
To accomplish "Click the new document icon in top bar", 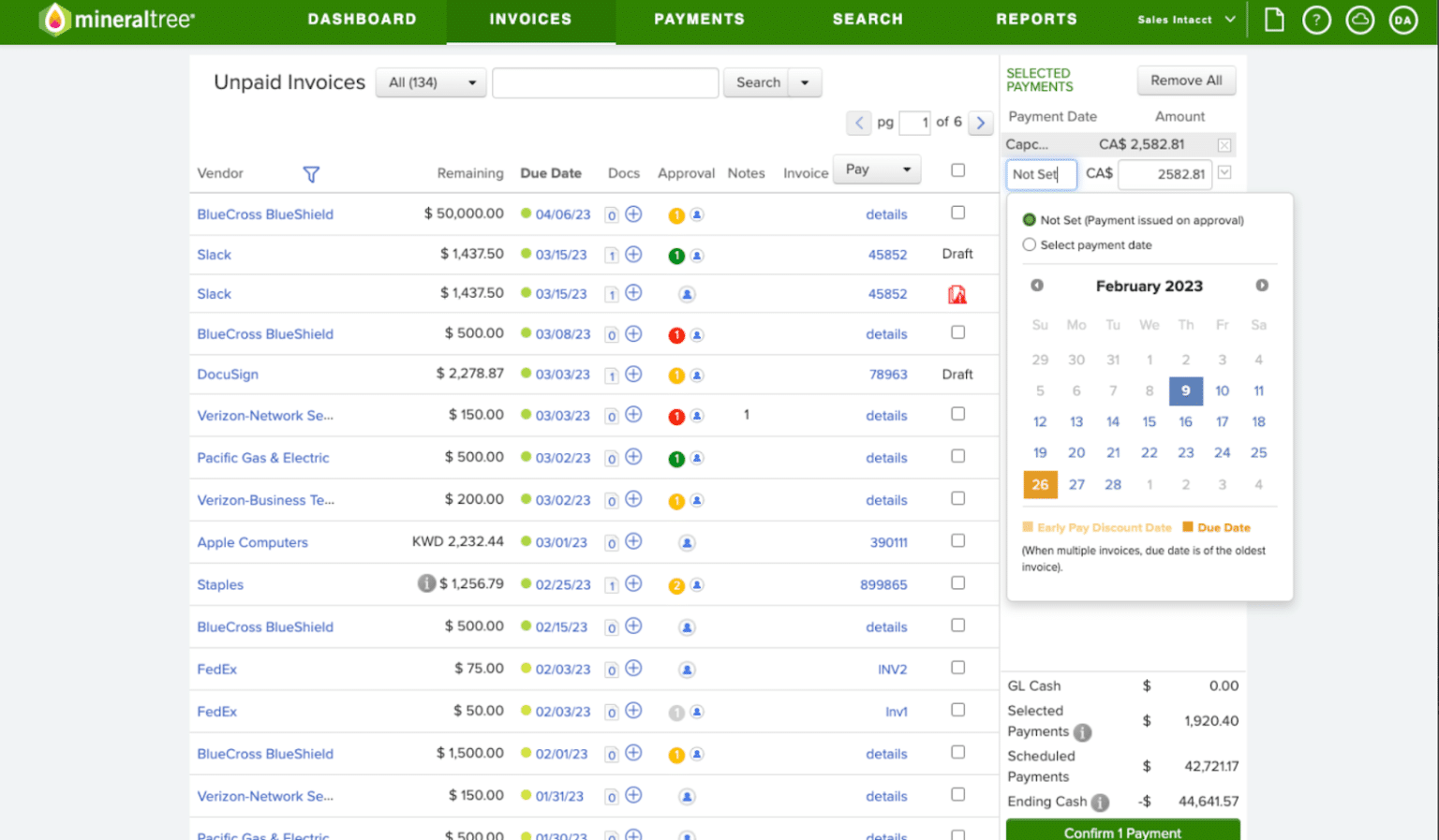I will (x=1274, y=19).
